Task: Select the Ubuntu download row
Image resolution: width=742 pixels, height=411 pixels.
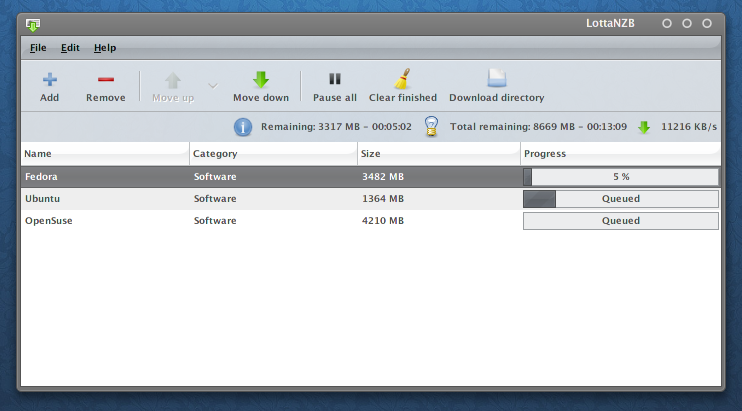Action: (x=371, y=199)
